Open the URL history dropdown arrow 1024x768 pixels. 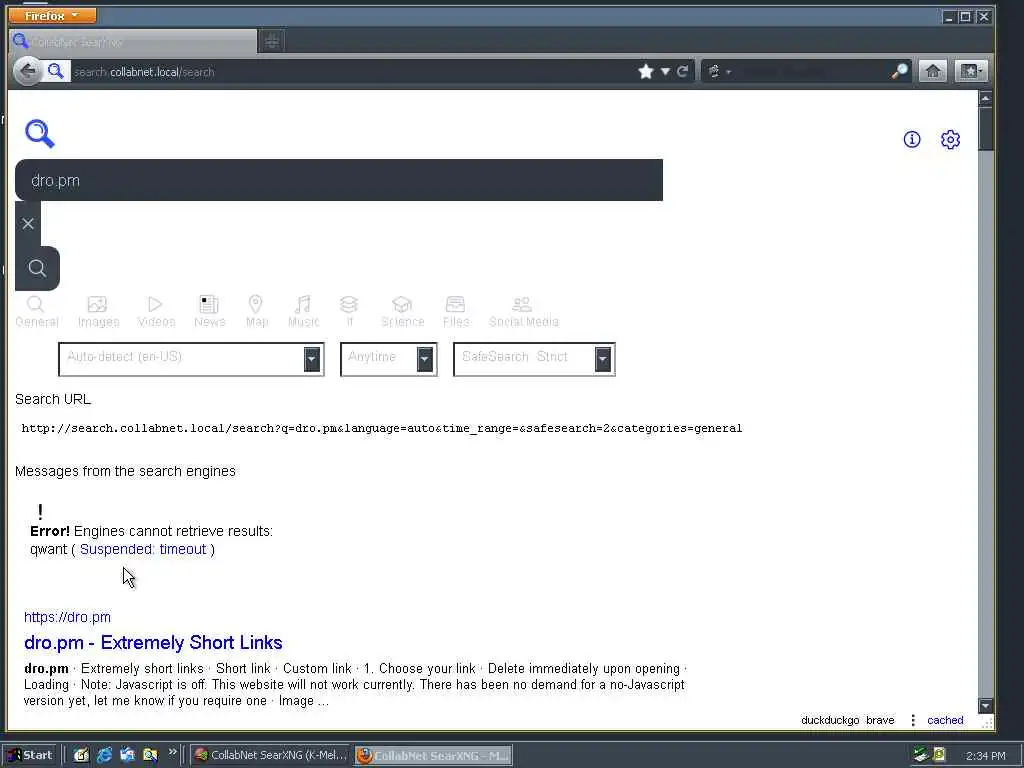[x=665, y=71]
